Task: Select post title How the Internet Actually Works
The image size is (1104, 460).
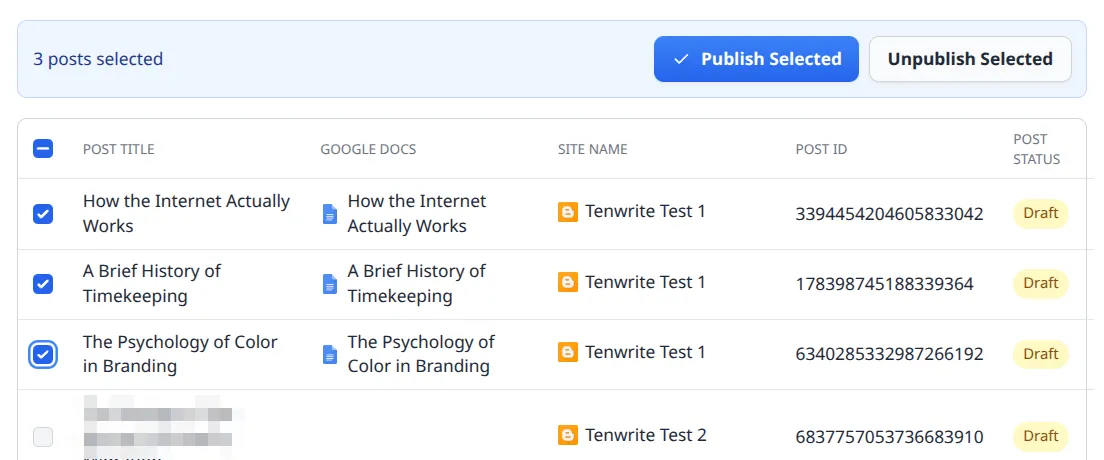Action: [x=187, y=213]
